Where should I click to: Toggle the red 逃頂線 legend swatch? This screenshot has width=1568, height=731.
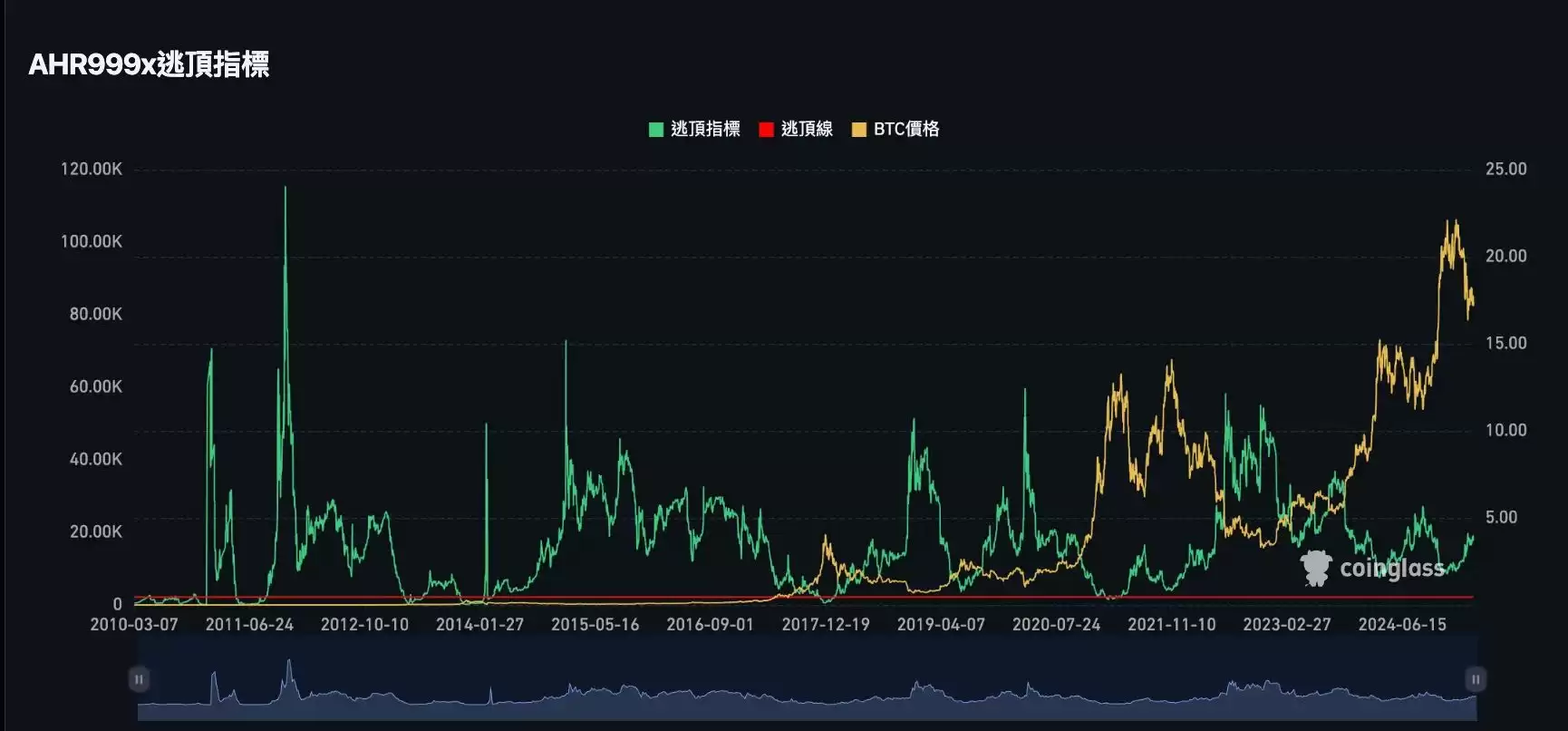coord(766,130)
